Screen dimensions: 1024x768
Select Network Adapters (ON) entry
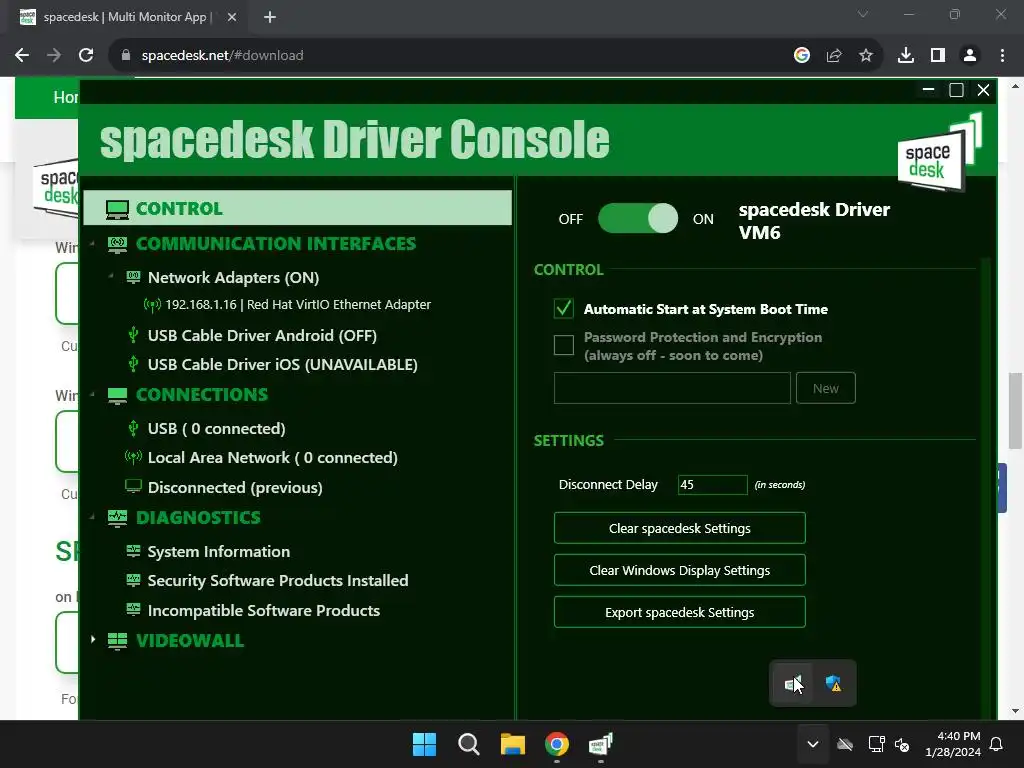[233, 278]
